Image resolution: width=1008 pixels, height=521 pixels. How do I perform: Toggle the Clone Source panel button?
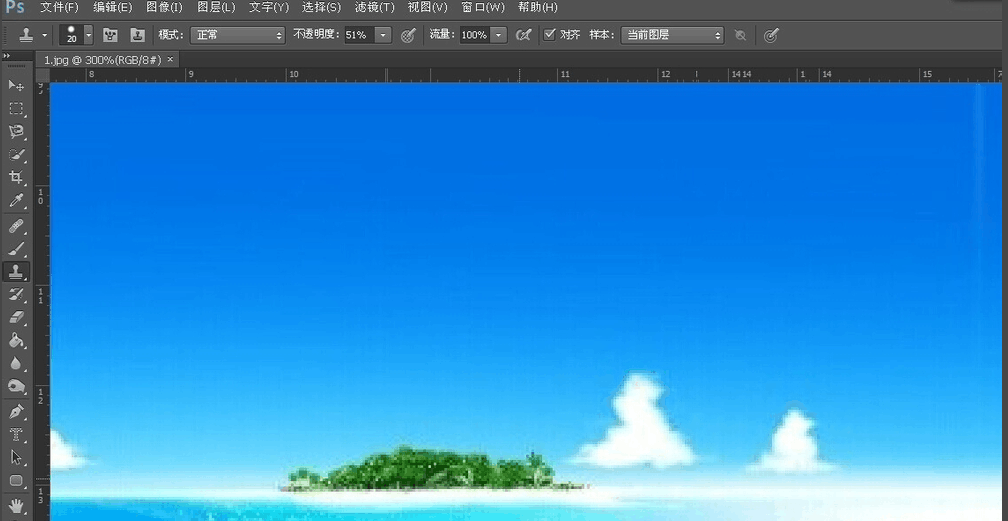coord(137,35)
